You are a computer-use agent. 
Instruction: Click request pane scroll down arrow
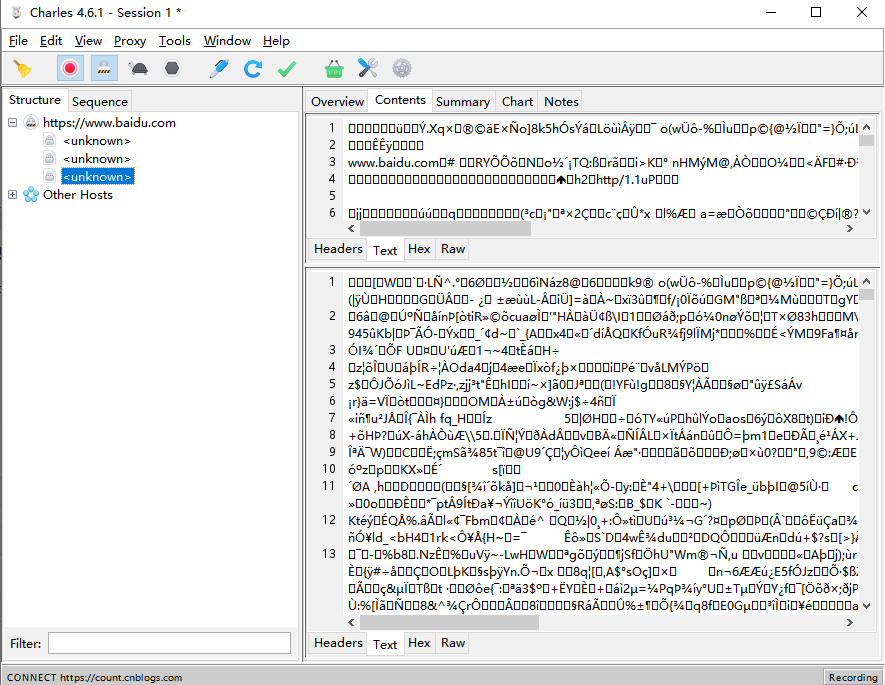point(867,213)
